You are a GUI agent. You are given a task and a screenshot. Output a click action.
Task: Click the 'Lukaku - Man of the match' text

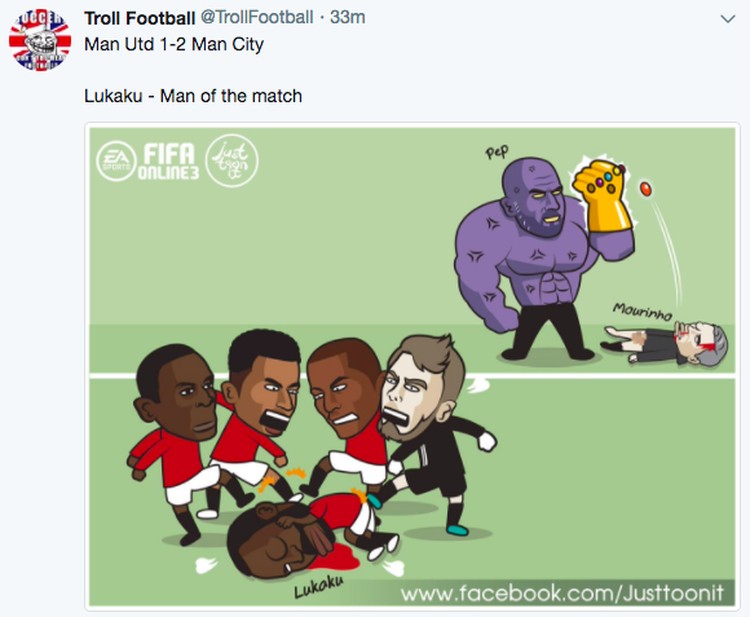[193, 96]
